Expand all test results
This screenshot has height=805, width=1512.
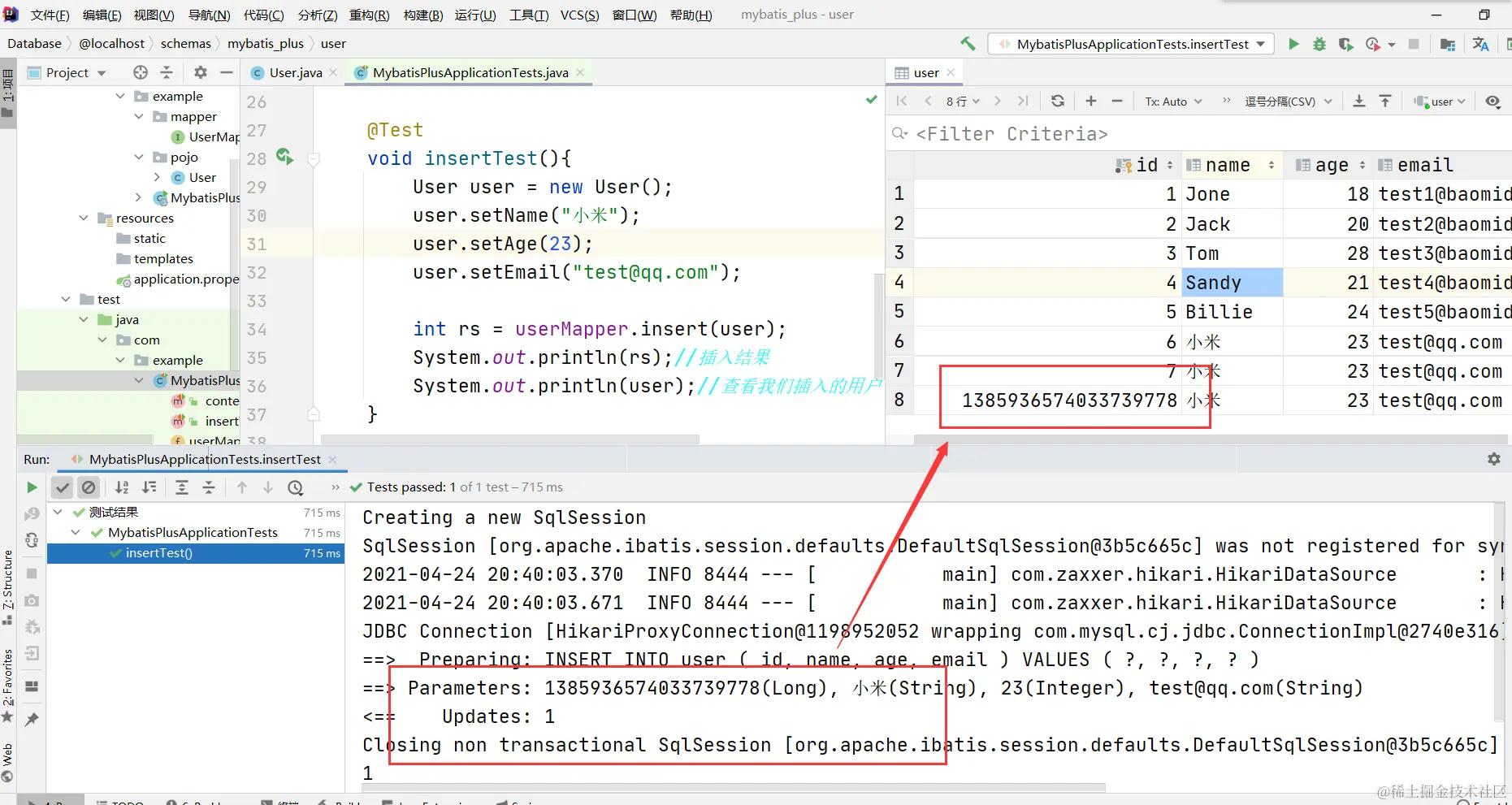click(x=182, y=487)
